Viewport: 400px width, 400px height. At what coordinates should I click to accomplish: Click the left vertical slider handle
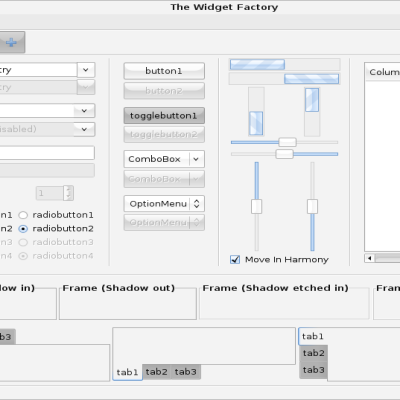pyautogui.click(x=256, y=206)
